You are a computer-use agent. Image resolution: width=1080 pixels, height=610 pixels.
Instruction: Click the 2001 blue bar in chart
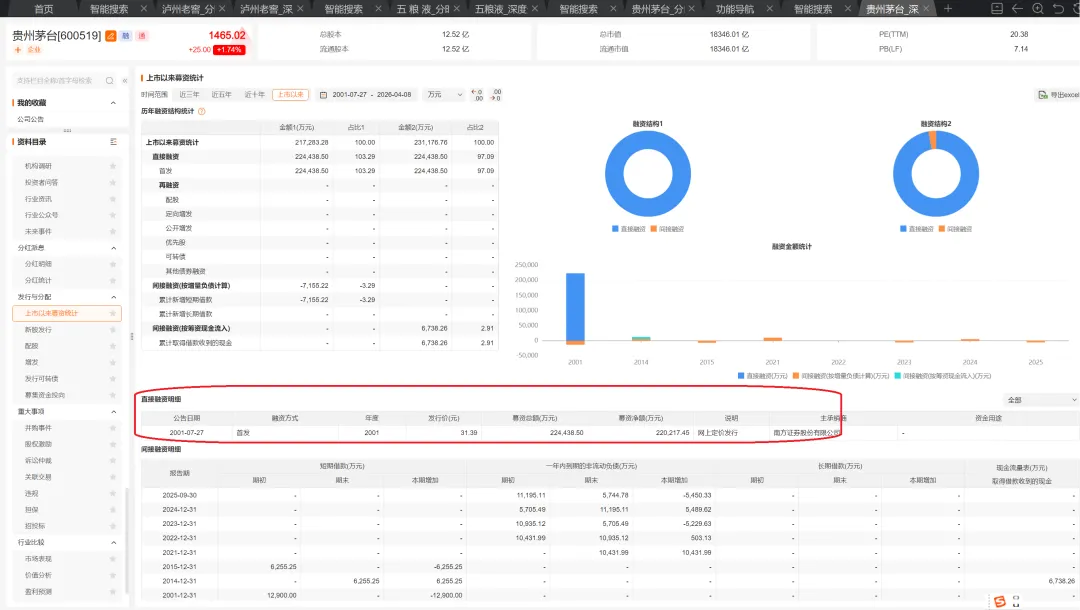(x=575, y=306)
